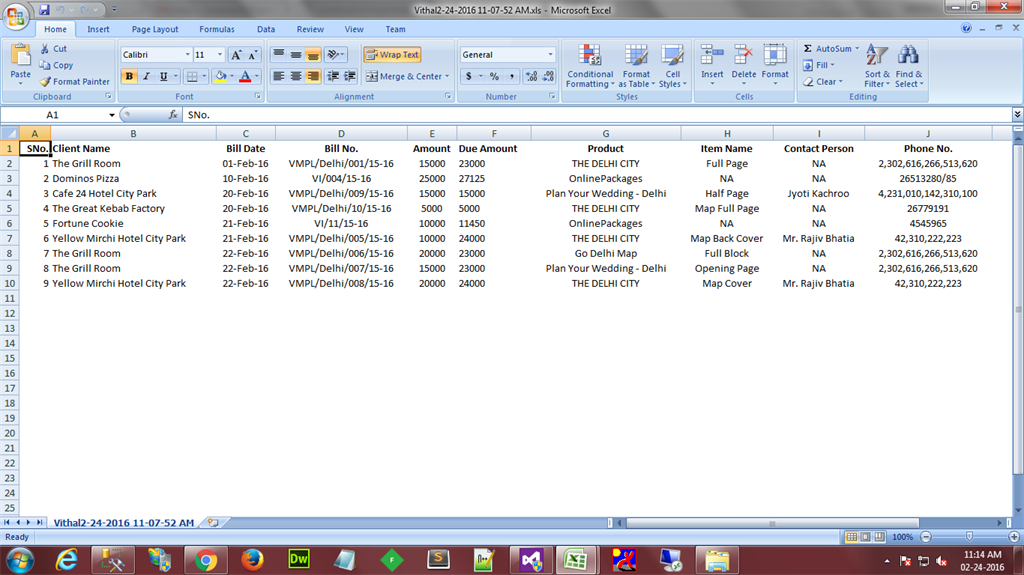1024x575 pixels.
Task: Insert a new worksheet tab
Action: (213, 523)
